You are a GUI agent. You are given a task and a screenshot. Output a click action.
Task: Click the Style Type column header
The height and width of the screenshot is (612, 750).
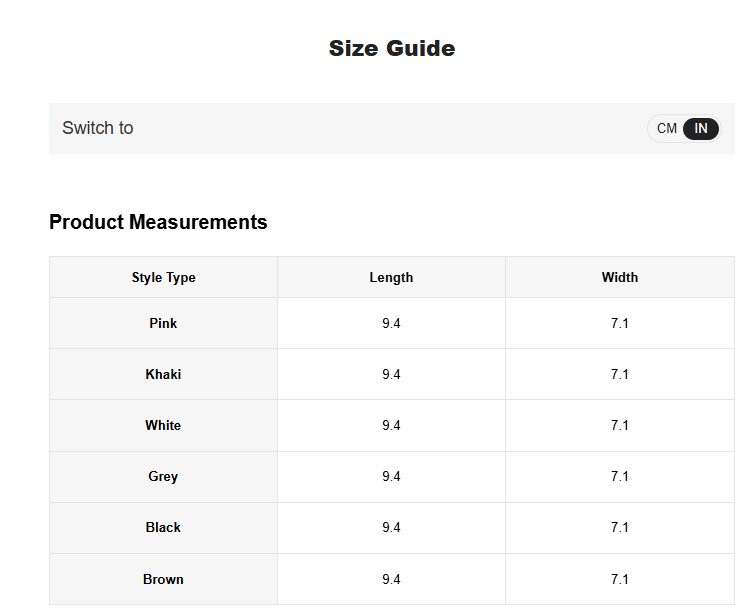click(x=163, y=277)
